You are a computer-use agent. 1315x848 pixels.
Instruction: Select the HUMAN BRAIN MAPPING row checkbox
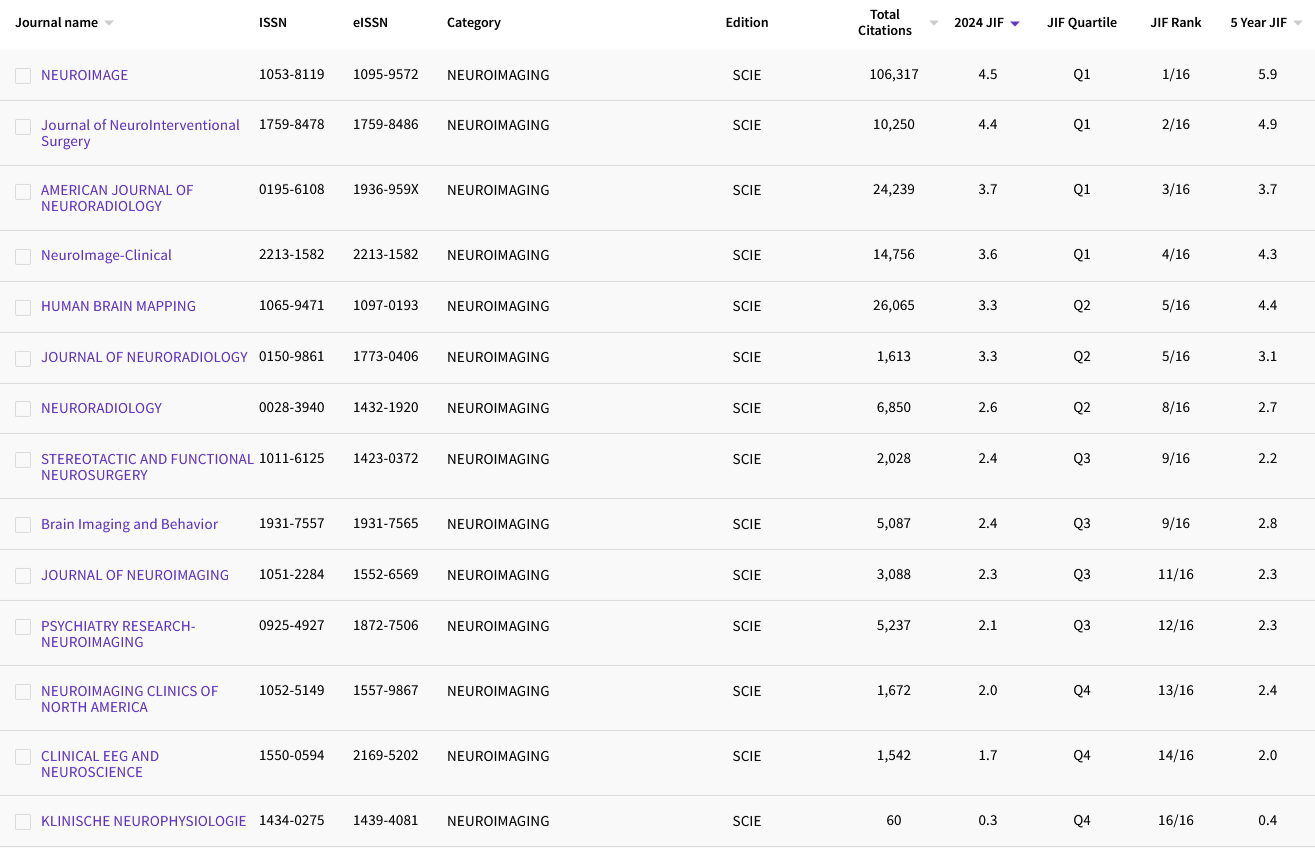coord(23,307)
